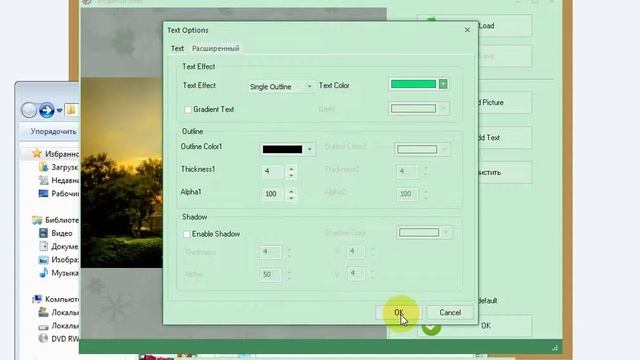Click the black Outline Color1 swatch
The height and width of the screenshot is (360, 640).
click(282, 149)
